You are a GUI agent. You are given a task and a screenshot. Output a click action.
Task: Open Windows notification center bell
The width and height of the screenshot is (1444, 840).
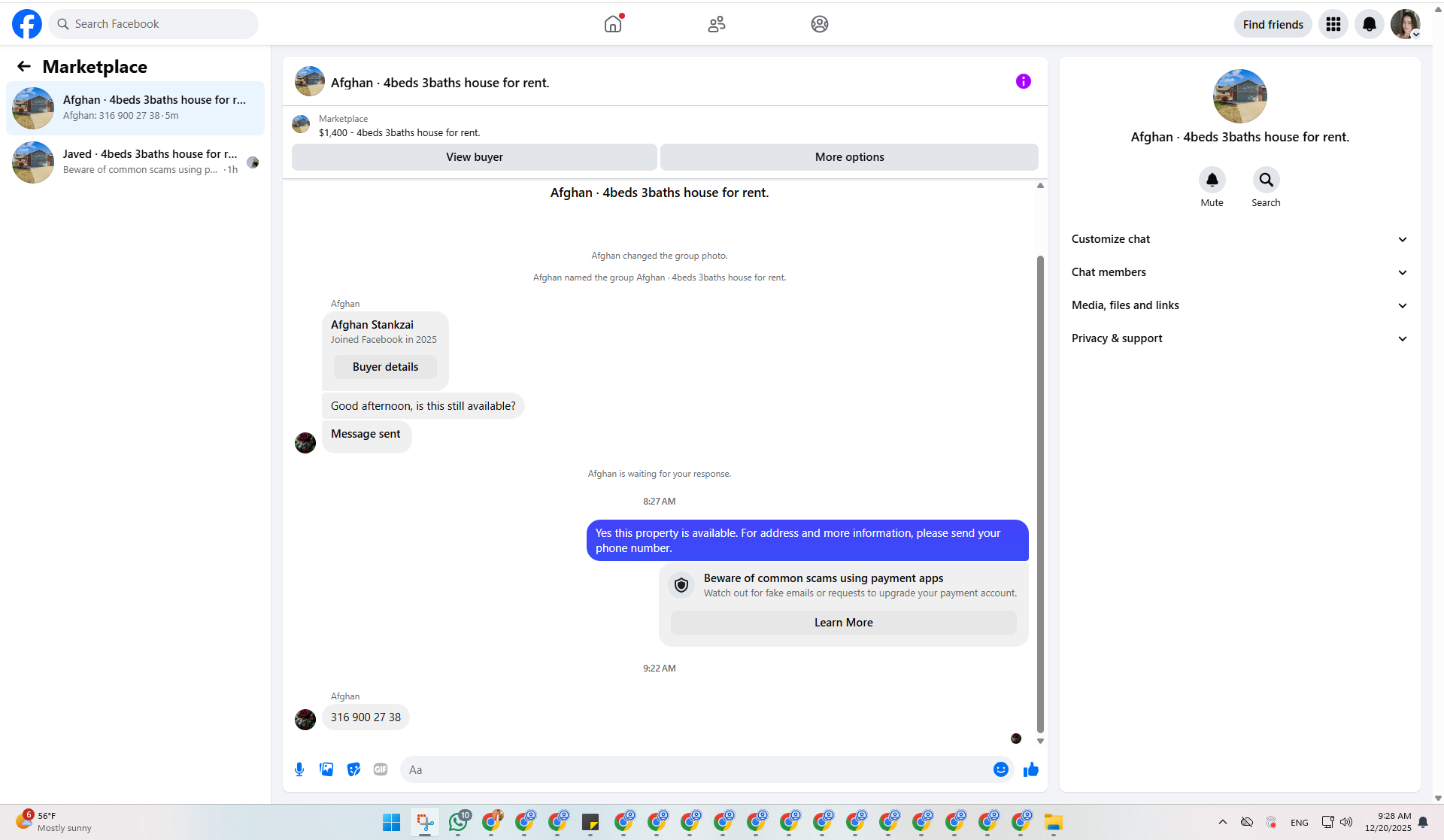[1423, 822]
